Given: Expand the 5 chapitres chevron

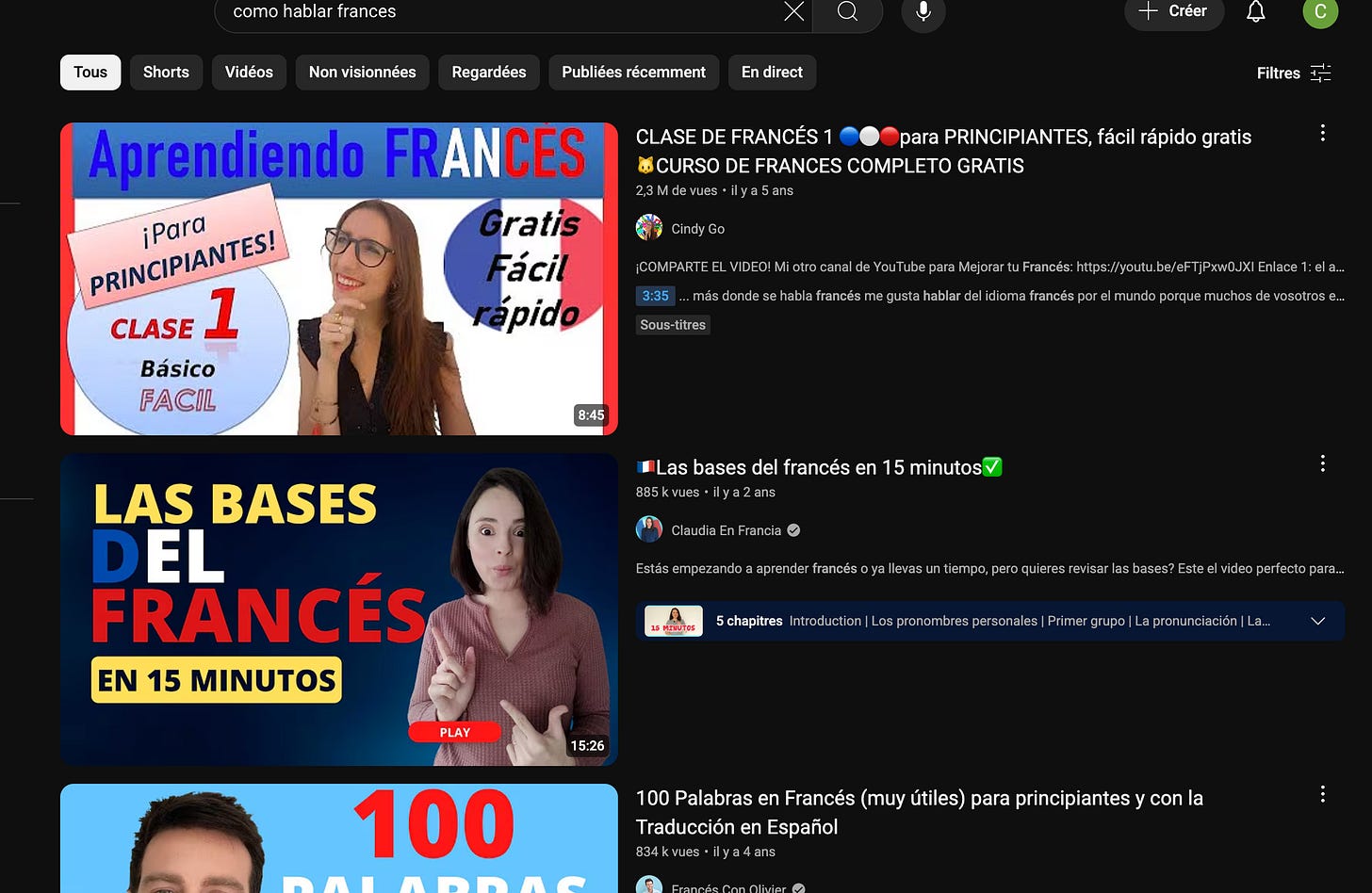Looking at the screenshot, I should click(x=1317, y=621).
